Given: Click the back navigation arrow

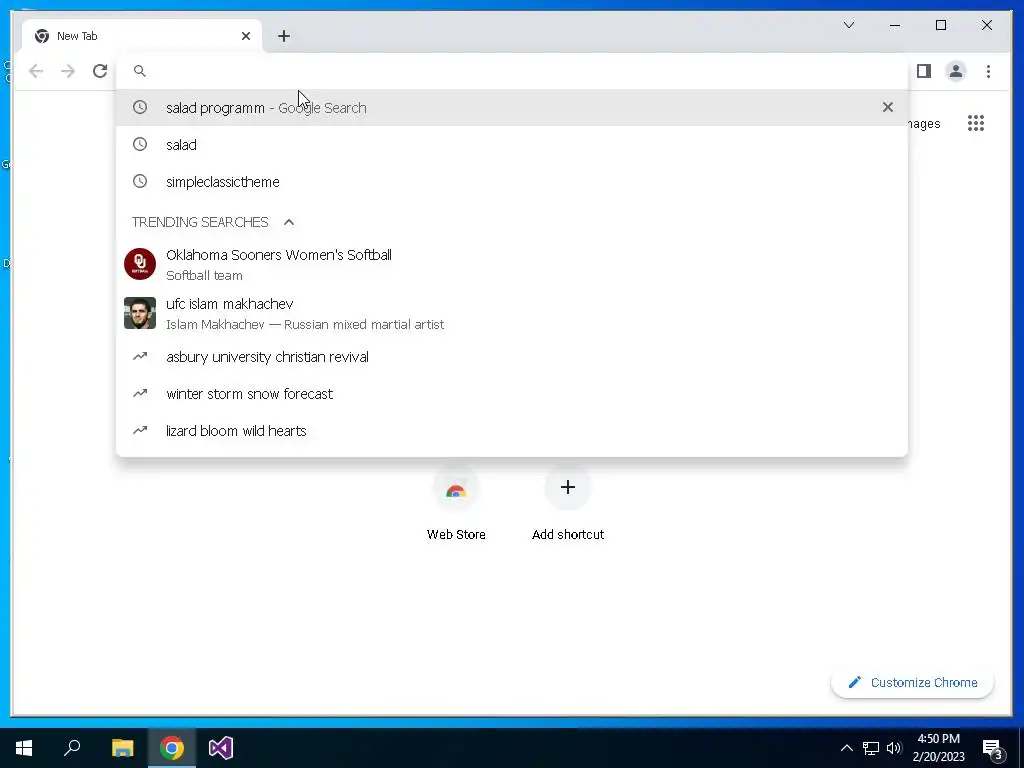Looking at the screenshot, I should click(36, 71).
